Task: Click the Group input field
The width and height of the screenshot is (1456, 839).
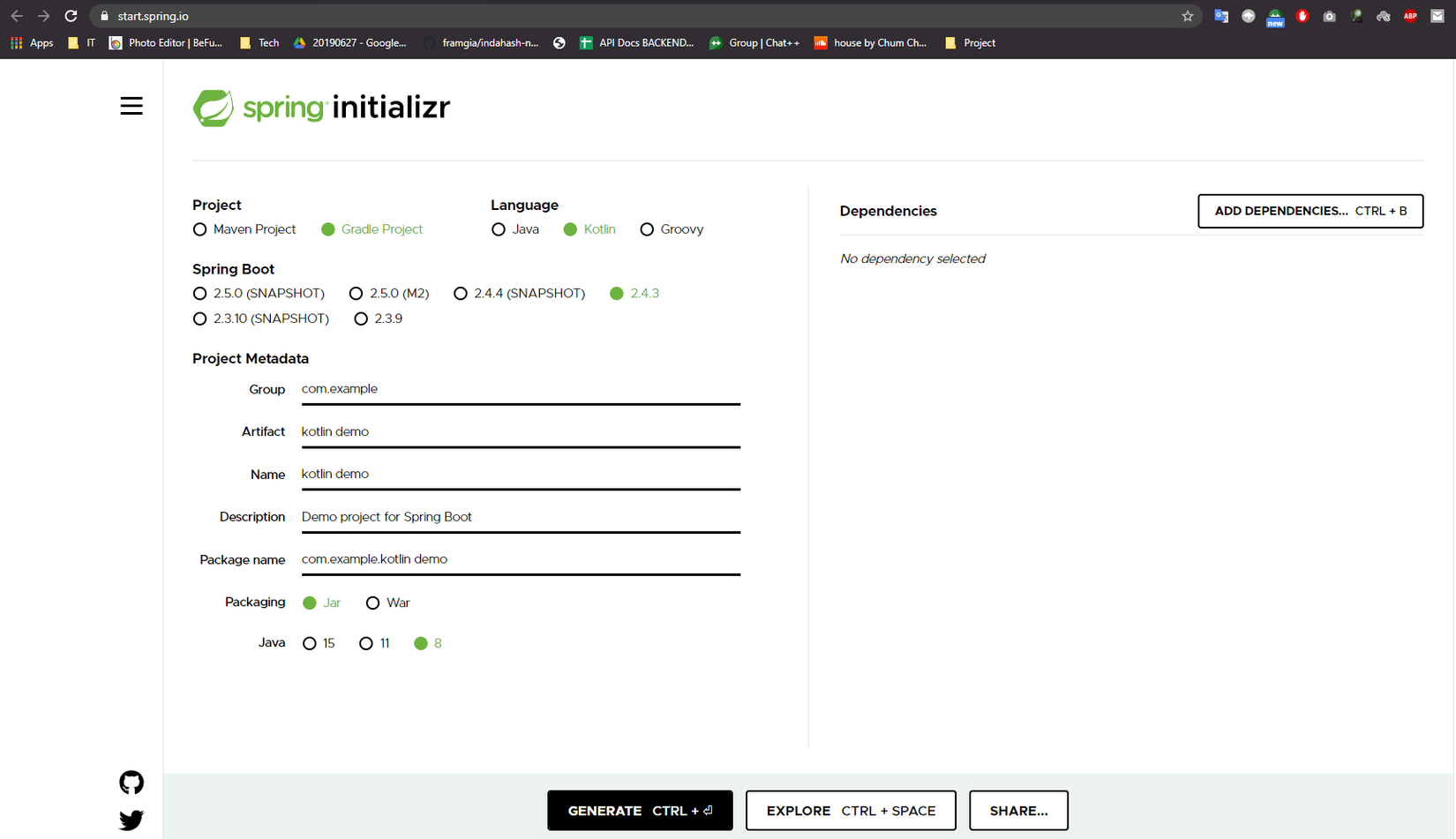Action: (x=521, y=389)
